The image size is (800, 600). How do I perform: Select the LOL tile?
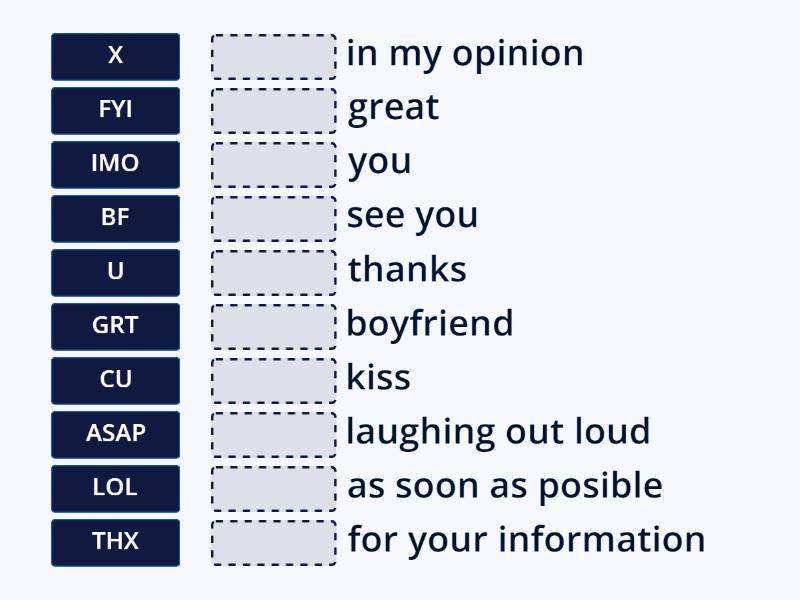(115, 488)
